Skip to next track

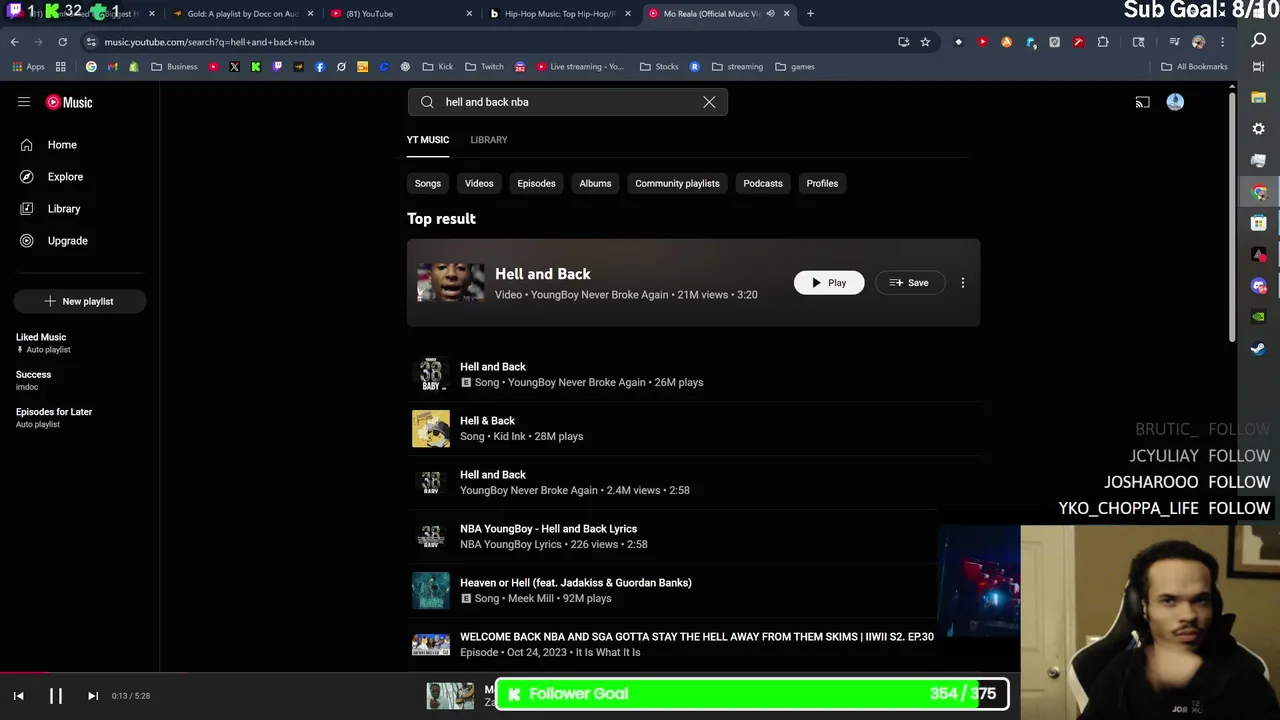coord(93,696)
